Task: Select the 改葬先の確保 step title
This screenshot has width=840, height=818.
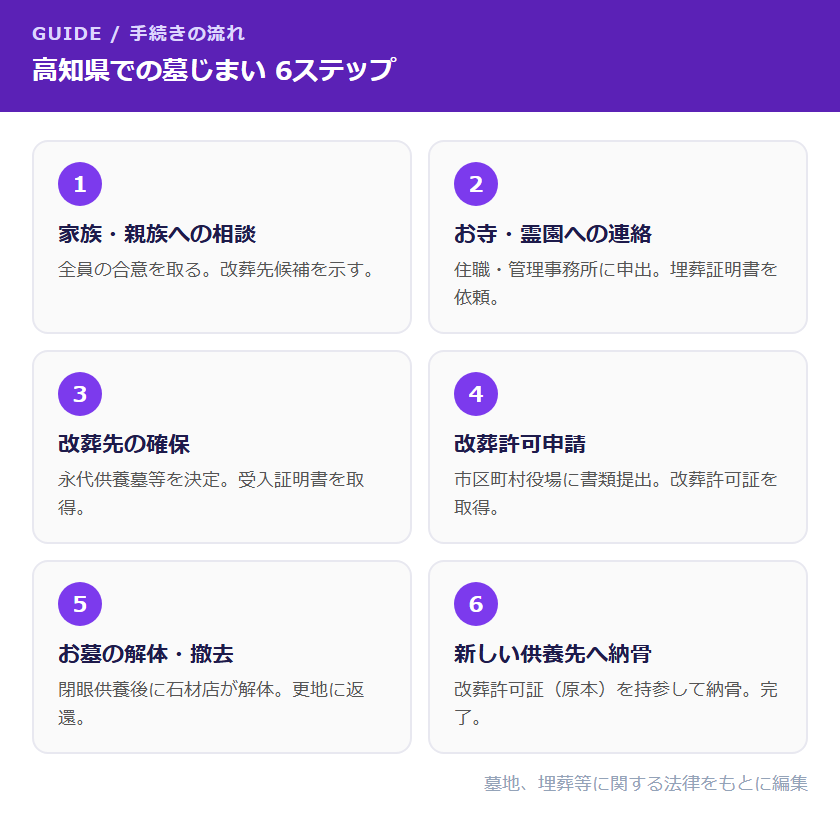Action: click(124, 444)
